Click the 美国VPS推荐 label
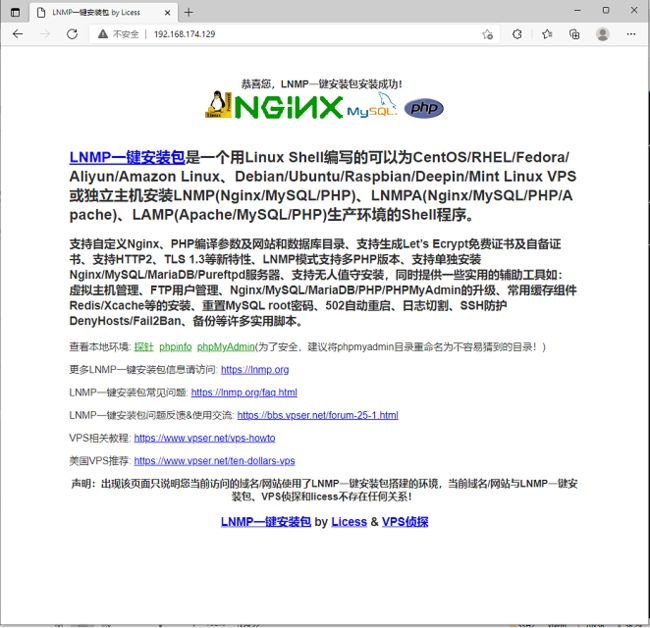The height and width of the screenshot is (628, 650). coord(100,461)
